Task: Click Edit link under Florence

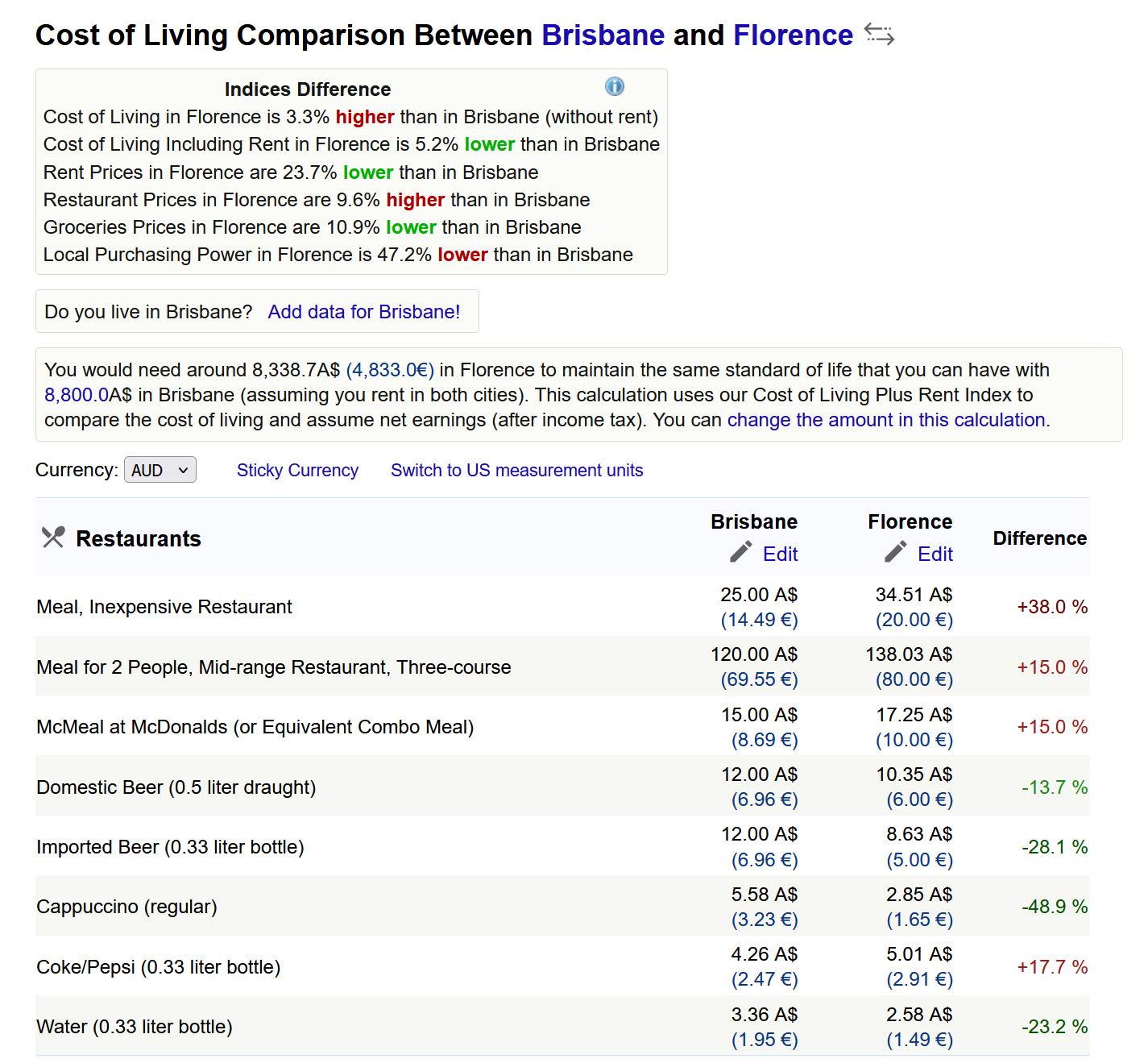Action: [x=935, y=554]
